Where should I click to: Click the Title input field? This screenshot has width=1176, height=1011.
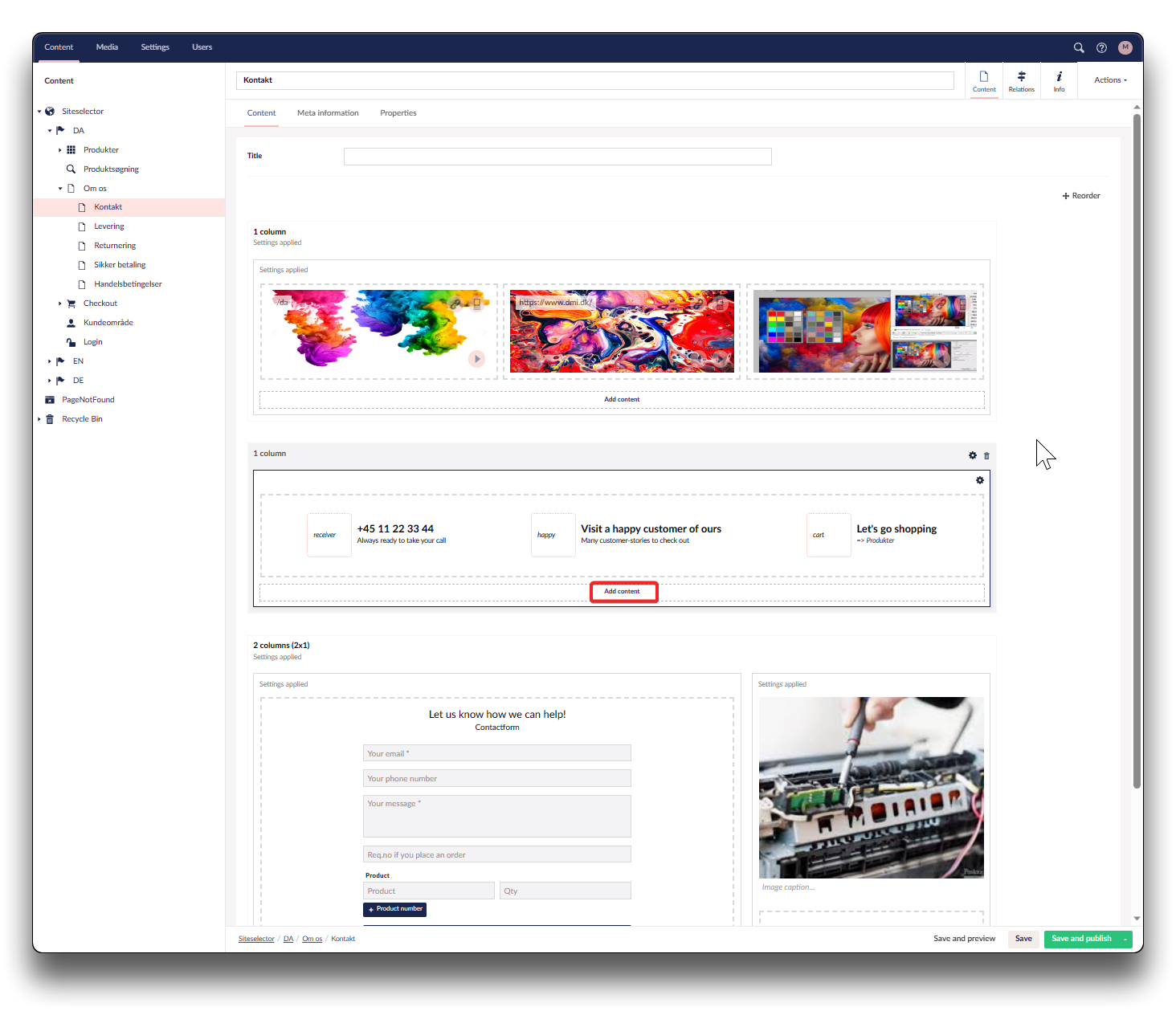[x=557, y=157]
